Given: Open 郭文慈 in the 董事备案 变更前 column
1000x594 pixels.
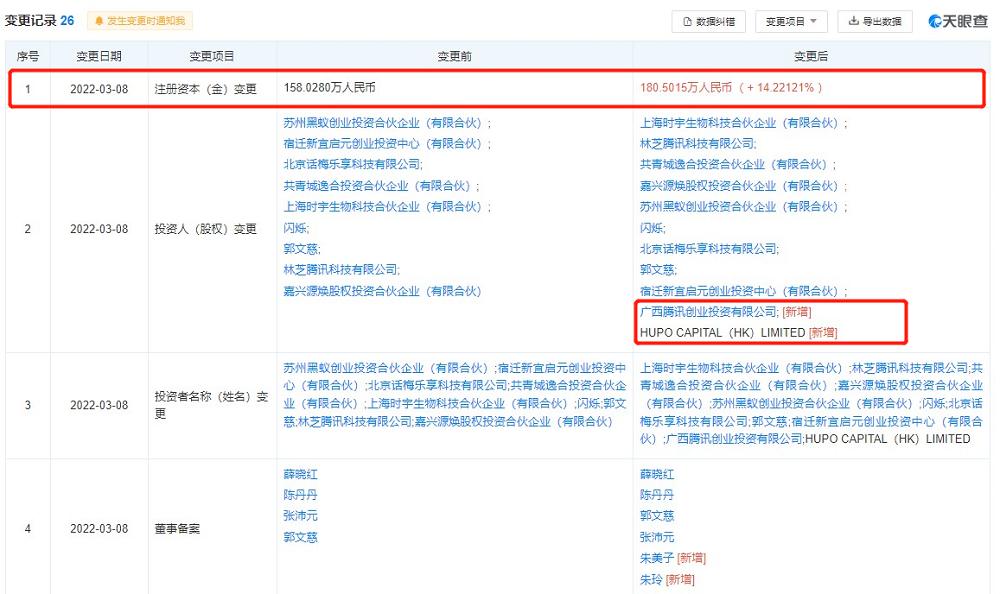Looking at the screenshot, I should (x=300, y=537).
